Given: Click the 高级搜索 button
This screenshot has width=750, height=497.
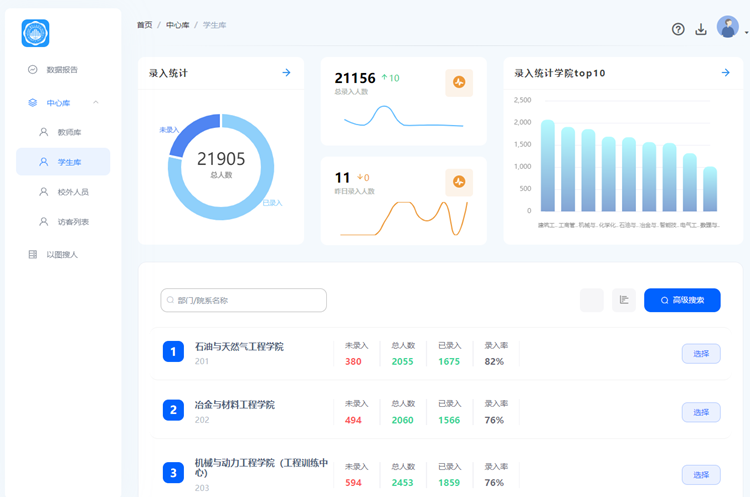Looking at the screenshot, I should [x=682, y=300].
